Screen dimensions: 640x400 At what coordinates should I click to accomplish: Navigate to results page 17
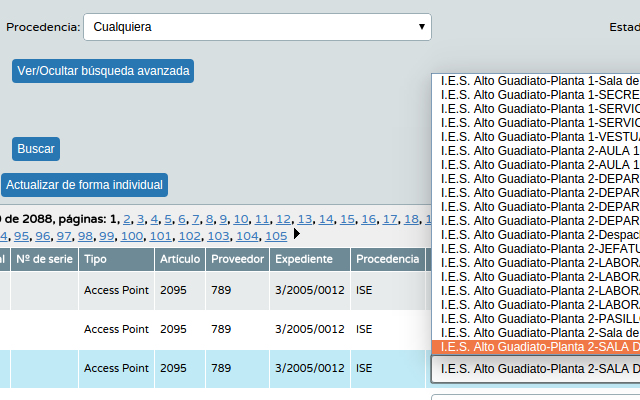tap(390, 219)
